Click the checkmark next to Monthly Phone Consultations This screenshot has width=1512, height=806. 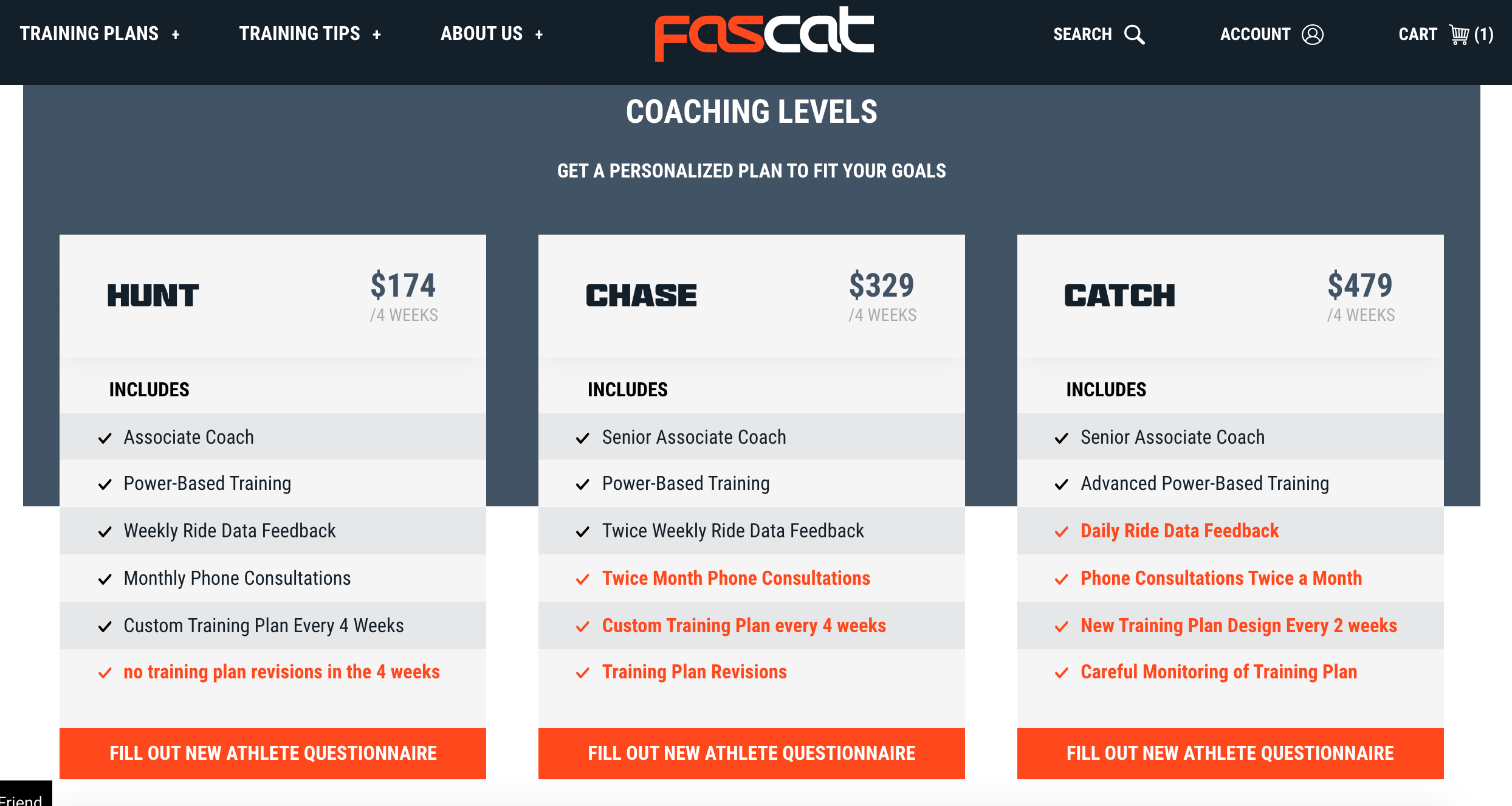point(105,579)
